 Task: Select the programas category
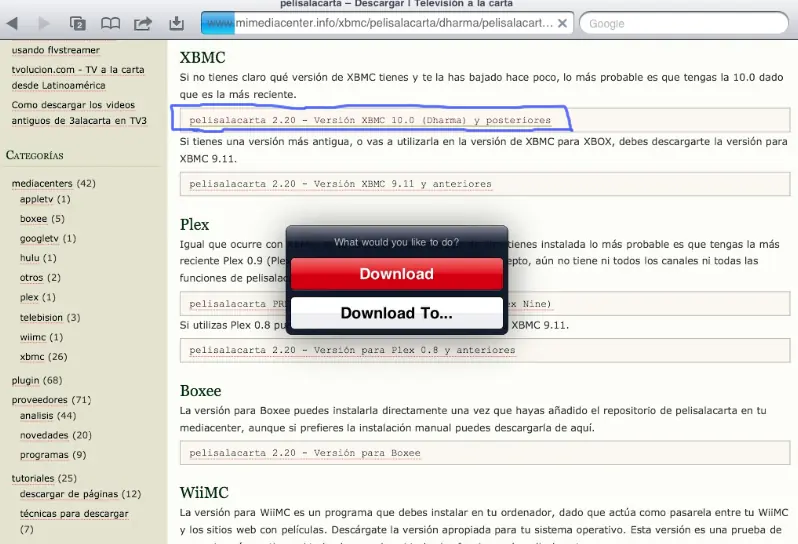[44, 455]
